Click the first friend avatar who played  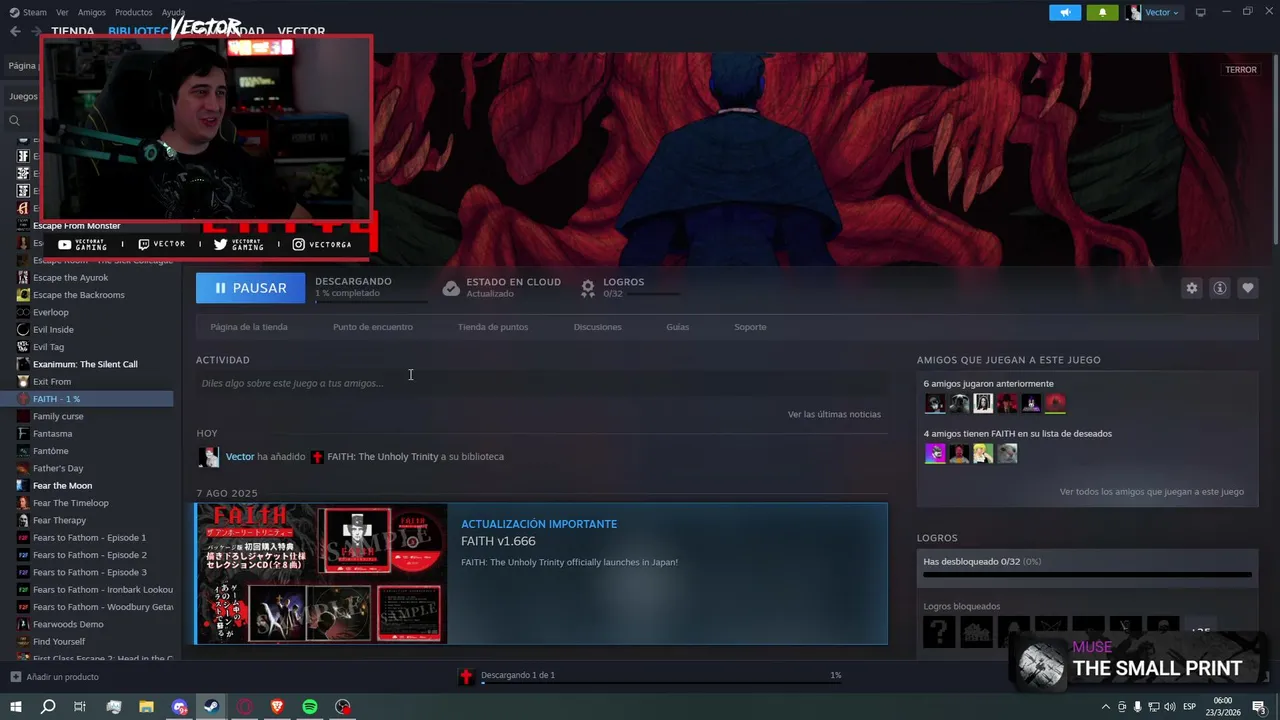(935, 403)
